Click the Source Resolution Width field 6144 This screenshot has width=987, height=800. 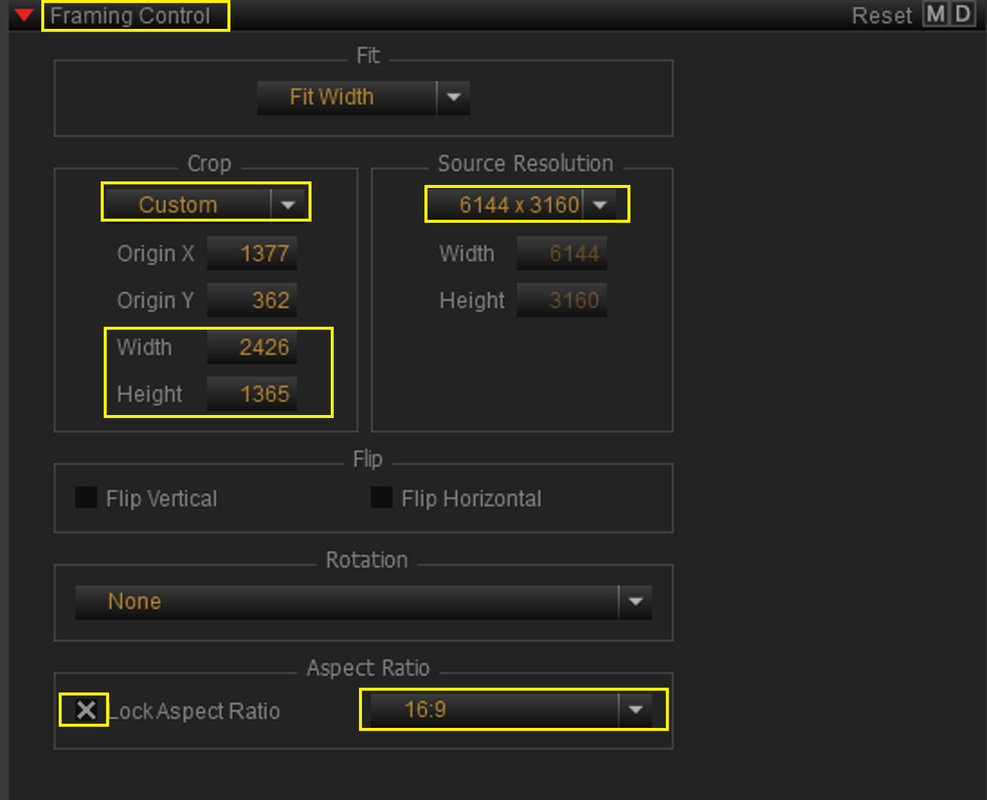pos(561,254)
